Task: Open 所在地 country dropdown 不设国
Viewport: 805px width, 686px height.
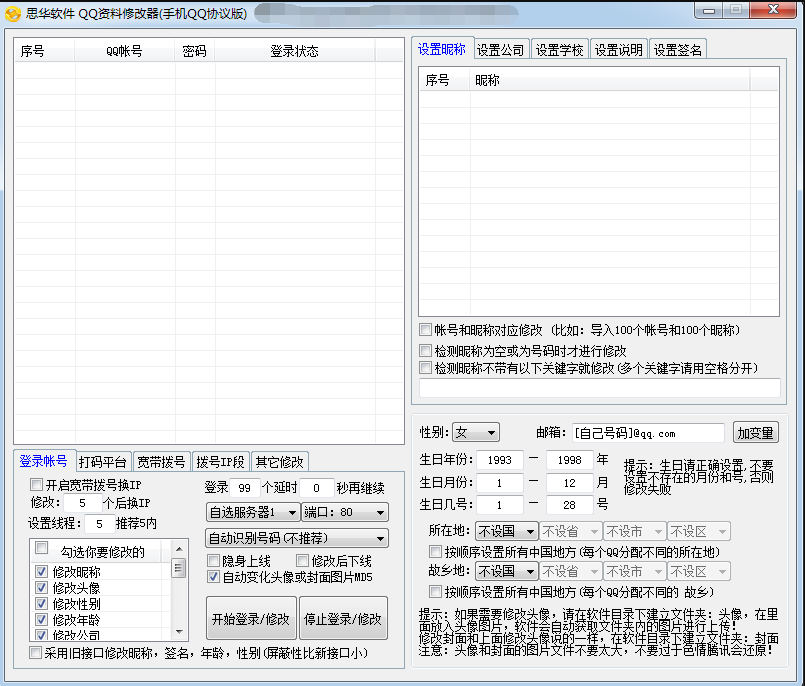Action: pyautogui.click(x=506, y=531)
